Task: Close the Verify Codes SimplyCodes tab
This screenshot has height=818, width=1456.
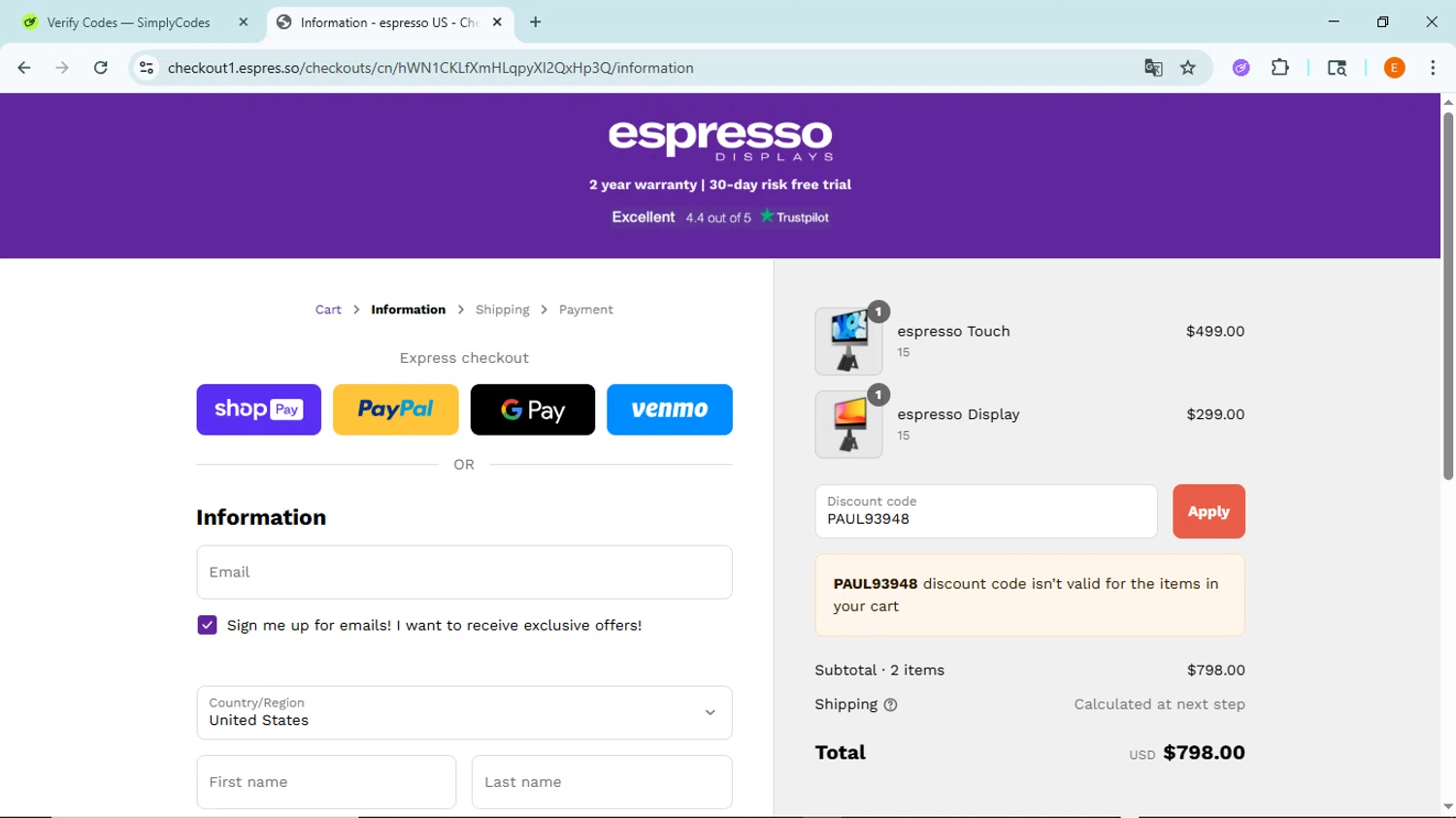Action: (243, 22)
